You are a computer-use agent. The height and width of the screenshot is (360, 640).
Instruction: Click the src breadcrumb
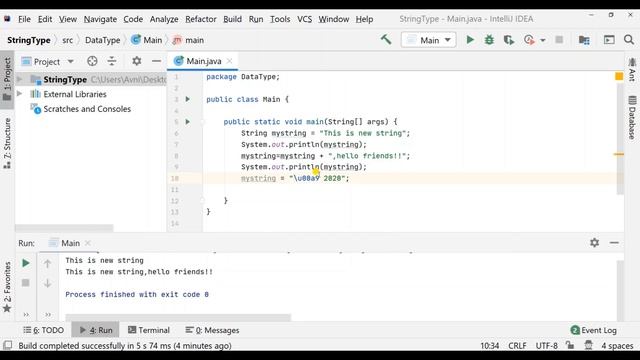68,40
